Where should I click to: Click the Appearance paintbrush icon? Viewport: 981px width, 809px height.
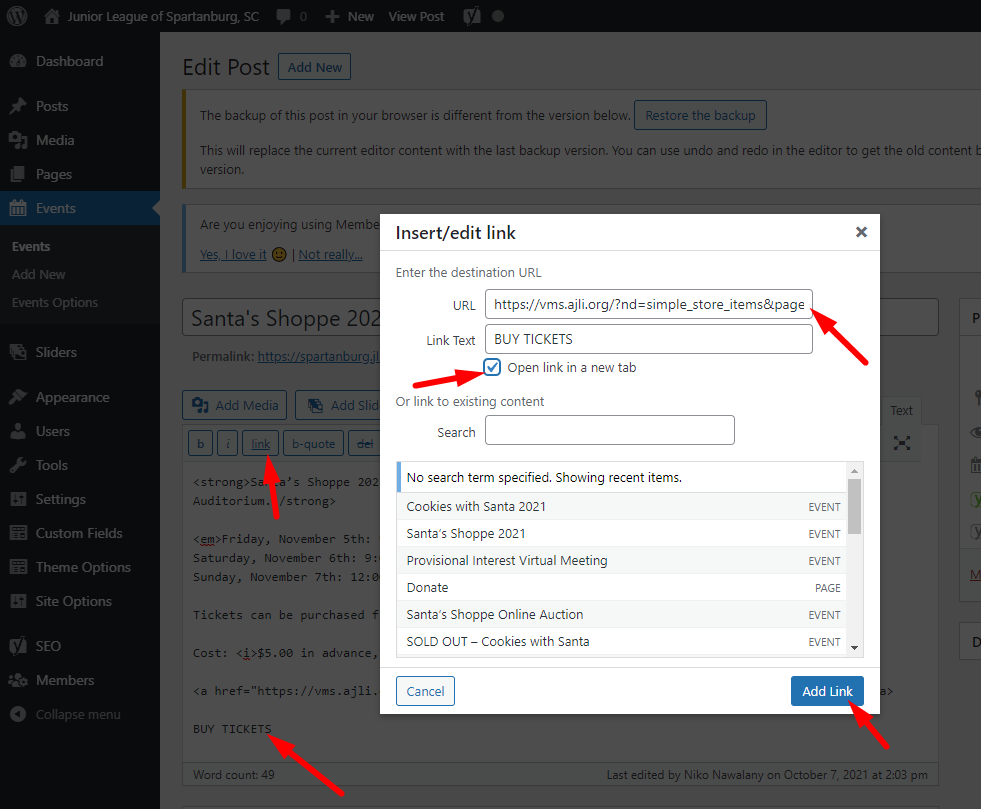click(18, 397)
